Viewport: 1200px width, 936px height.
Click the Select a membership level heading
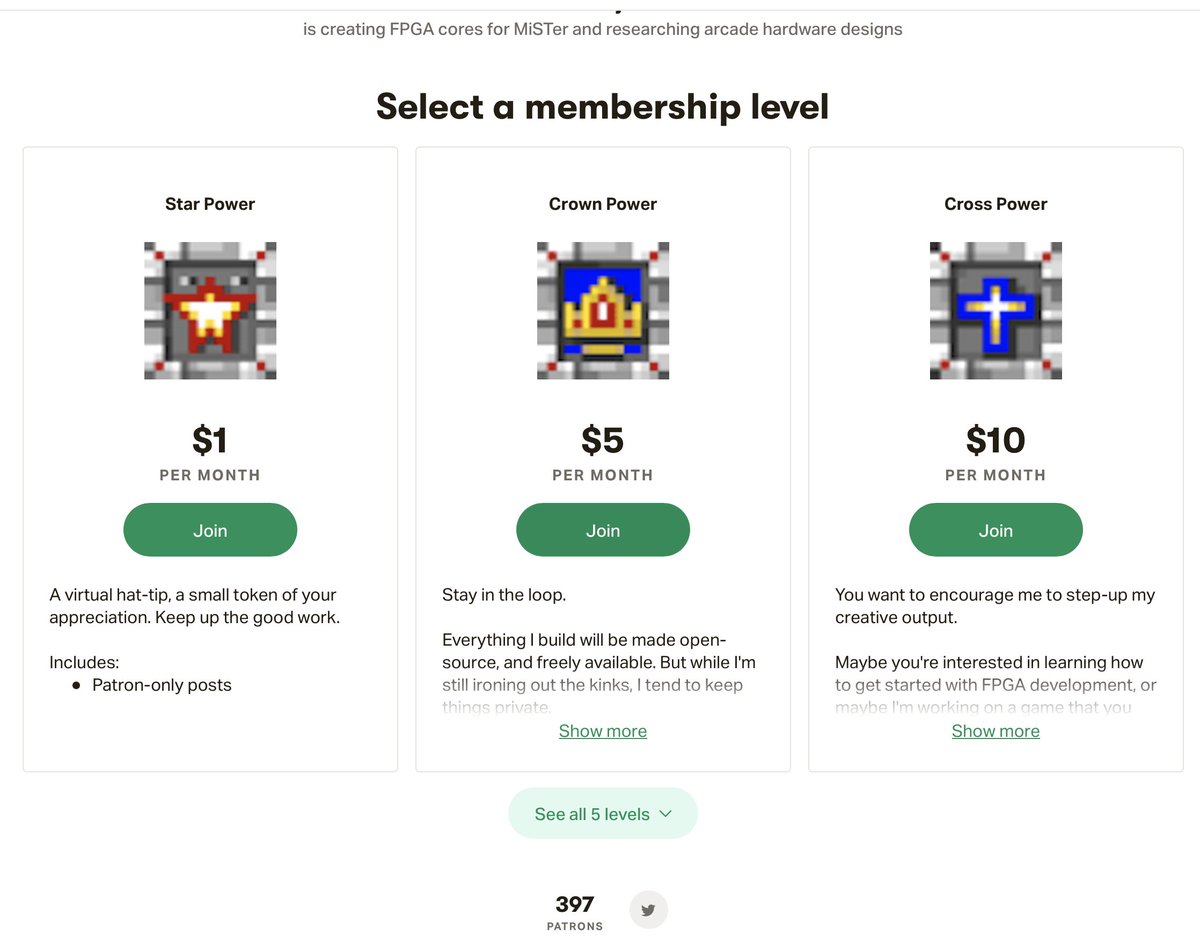coord(603,106)
